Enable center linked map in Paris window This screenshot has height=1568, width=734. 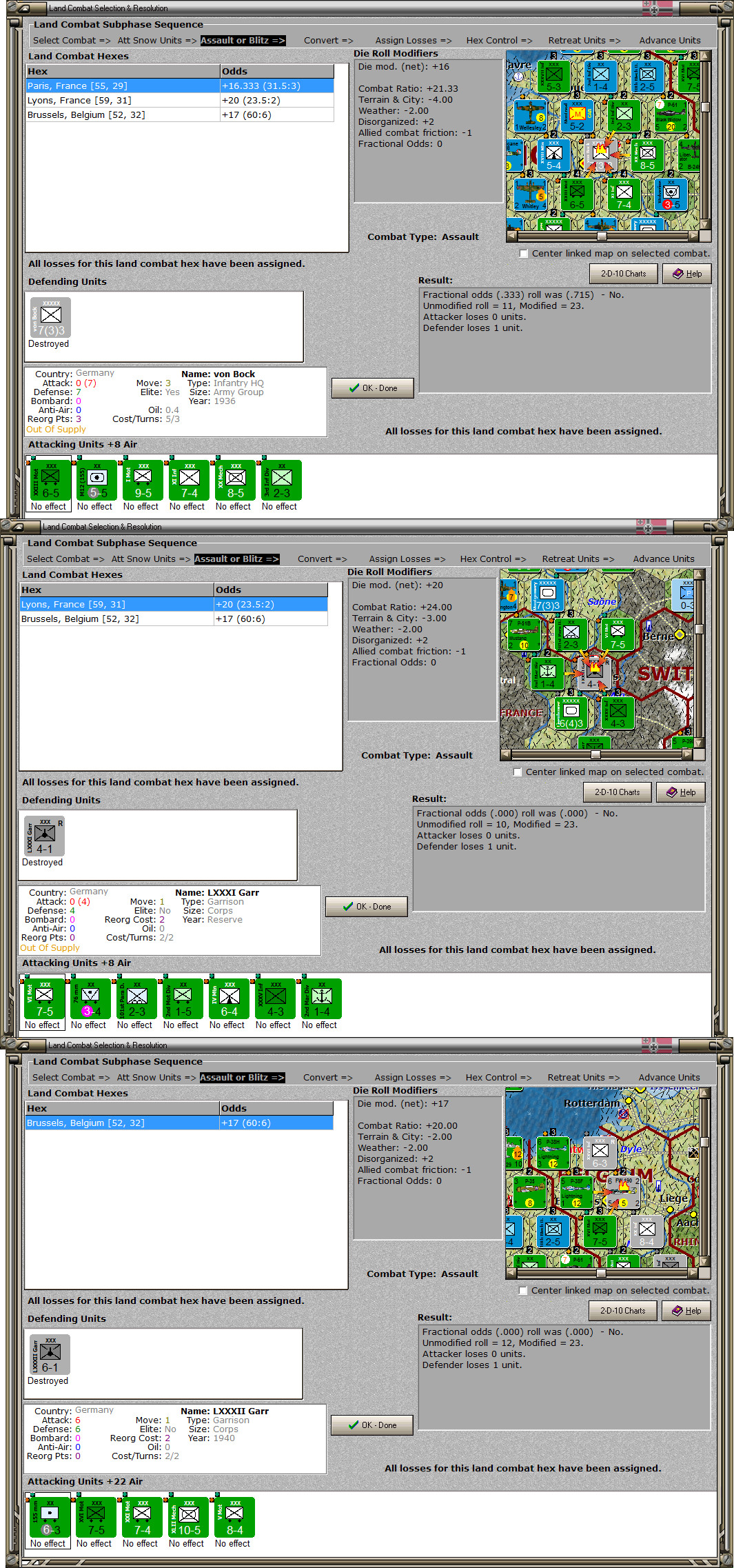[524, 254]
